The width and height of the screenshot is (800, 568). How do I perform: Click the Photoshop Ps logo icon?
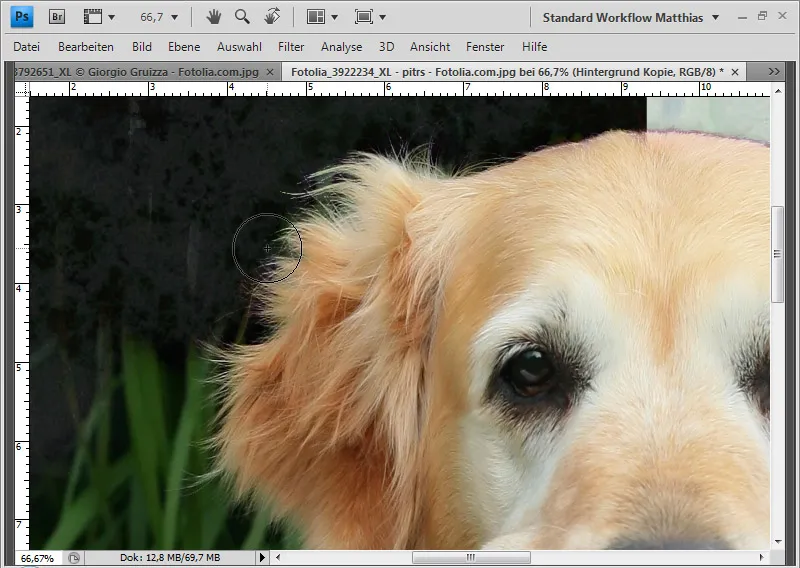pos(22,17)
